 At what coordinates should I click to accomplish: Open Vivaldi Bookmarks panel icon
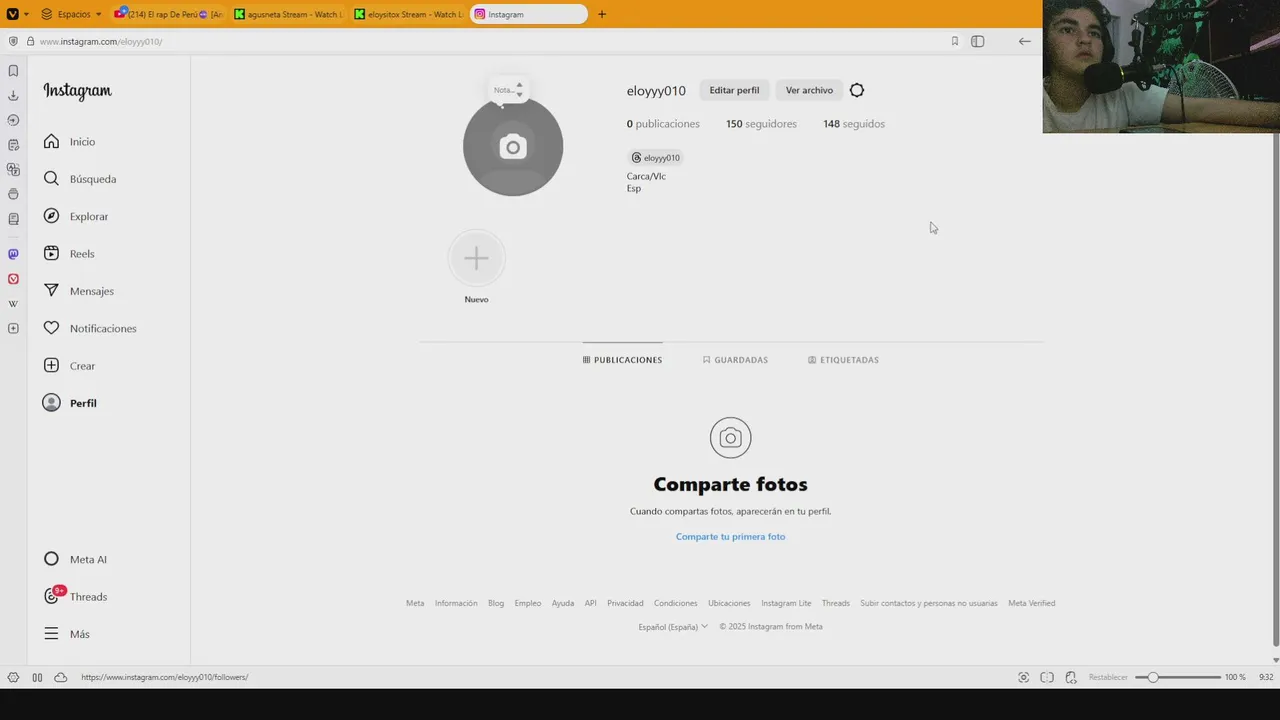pos(13,71)
